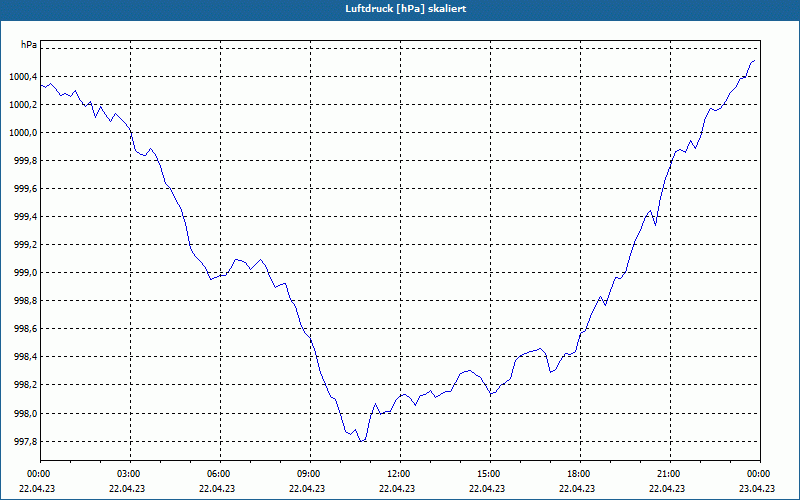Click the 09:00 time label
The height and width of the screenshot is (500, 800).
tap(310, 474)
